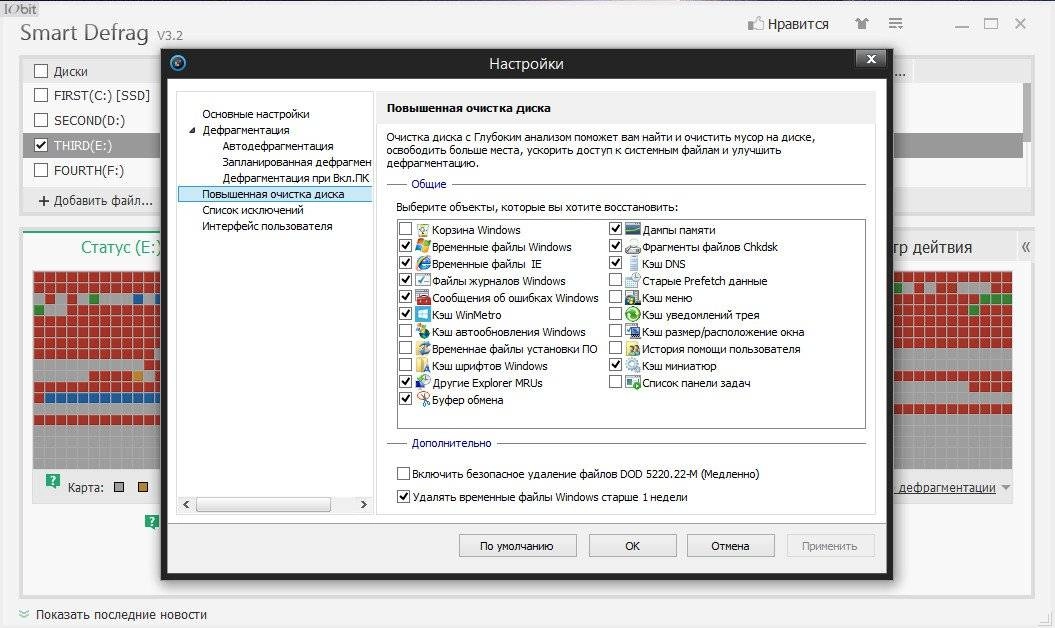Toggle the Кэш миниатюр checkbox
Image resolution: width=1055 pixels, height=628 pixels.
pyautogui.click(x=615, y=365)
